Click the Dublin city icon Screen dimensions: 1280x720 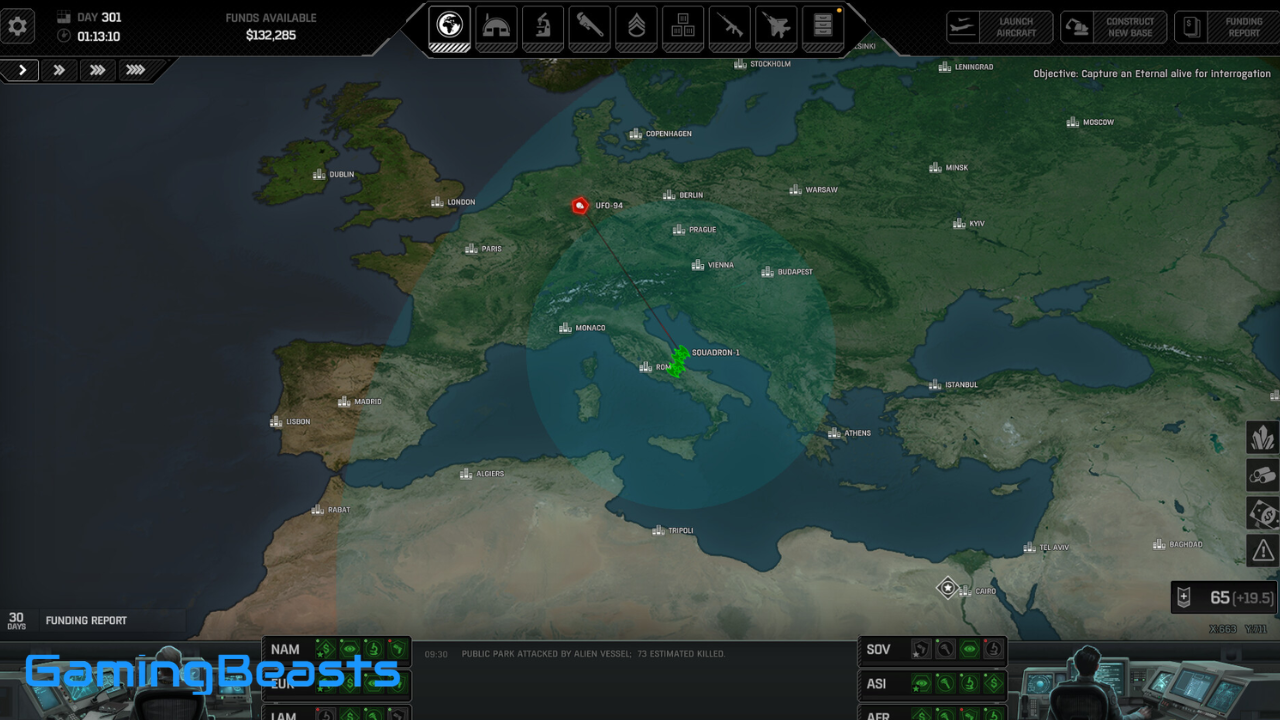pyautogui.click(x=319, y=174)
